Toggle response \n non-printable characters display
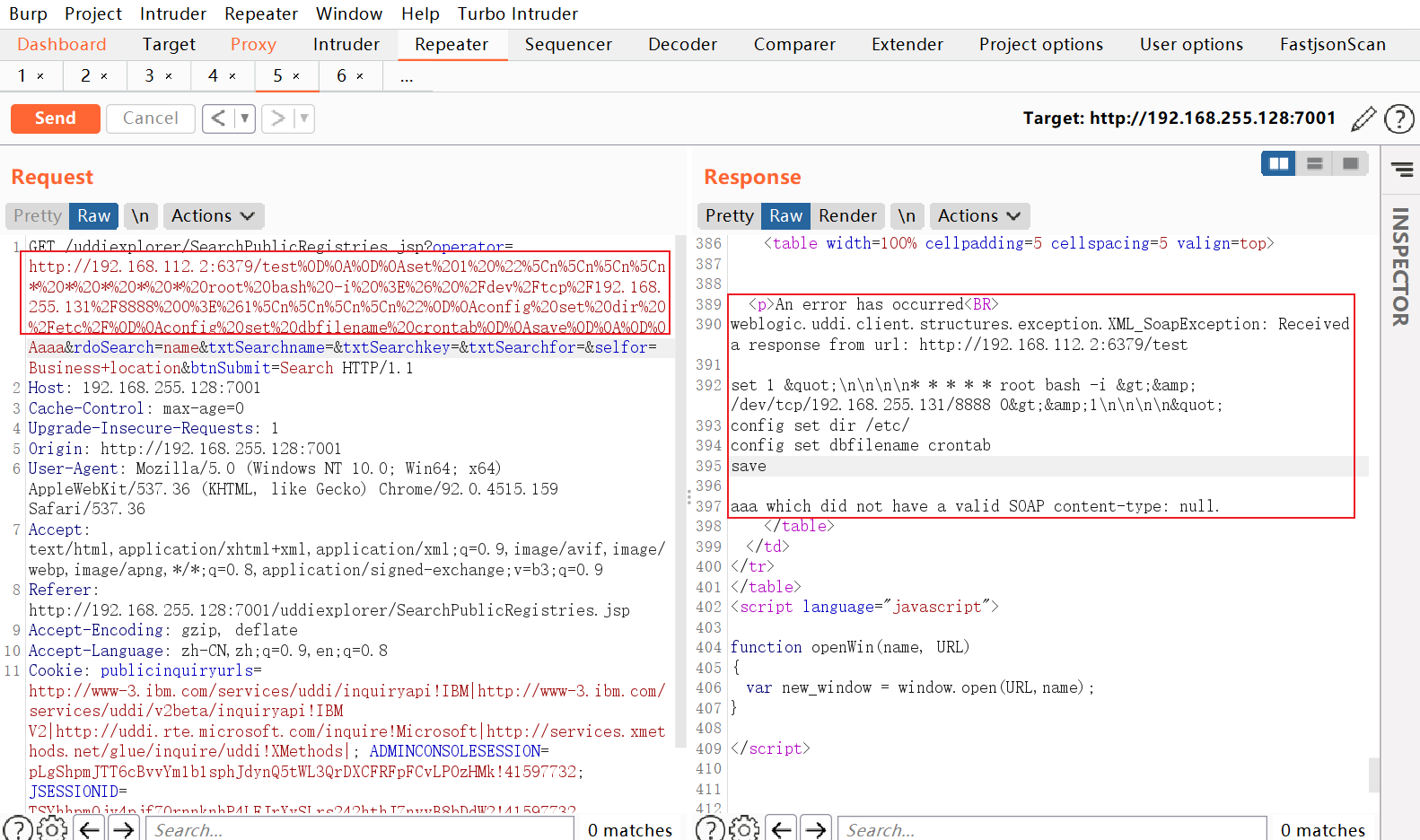Screen dimensions: 1420x840 (x=907, y=216)
